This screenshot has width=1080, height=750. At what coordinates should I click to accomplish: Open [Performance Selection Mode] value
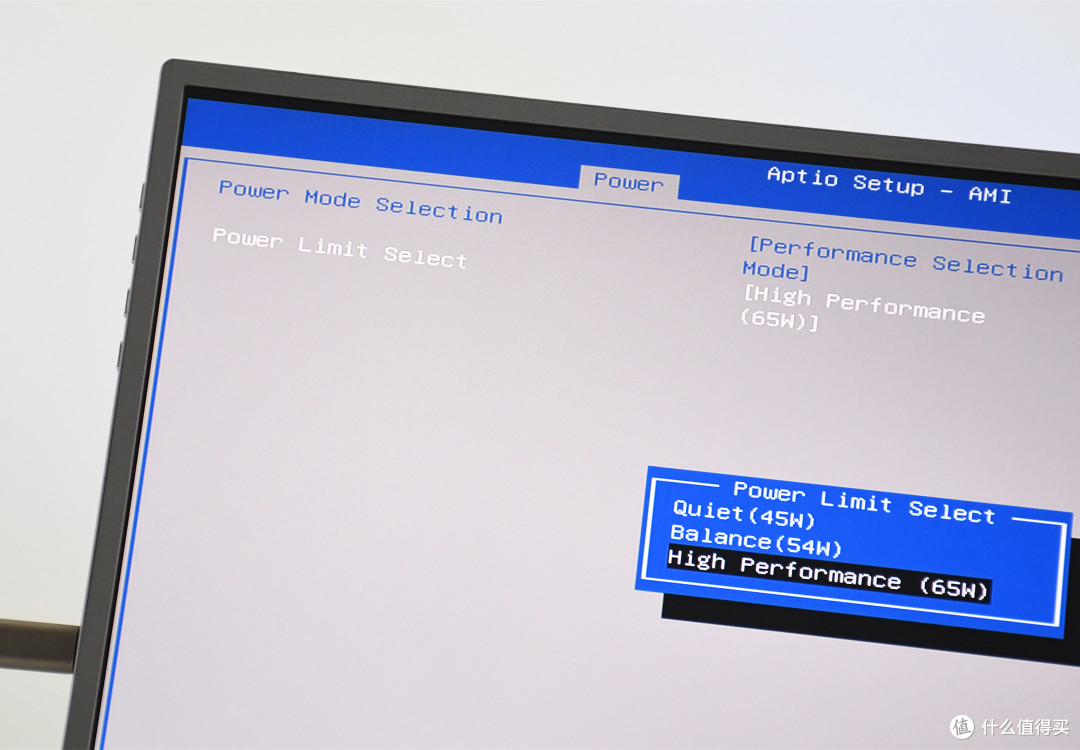902,261
